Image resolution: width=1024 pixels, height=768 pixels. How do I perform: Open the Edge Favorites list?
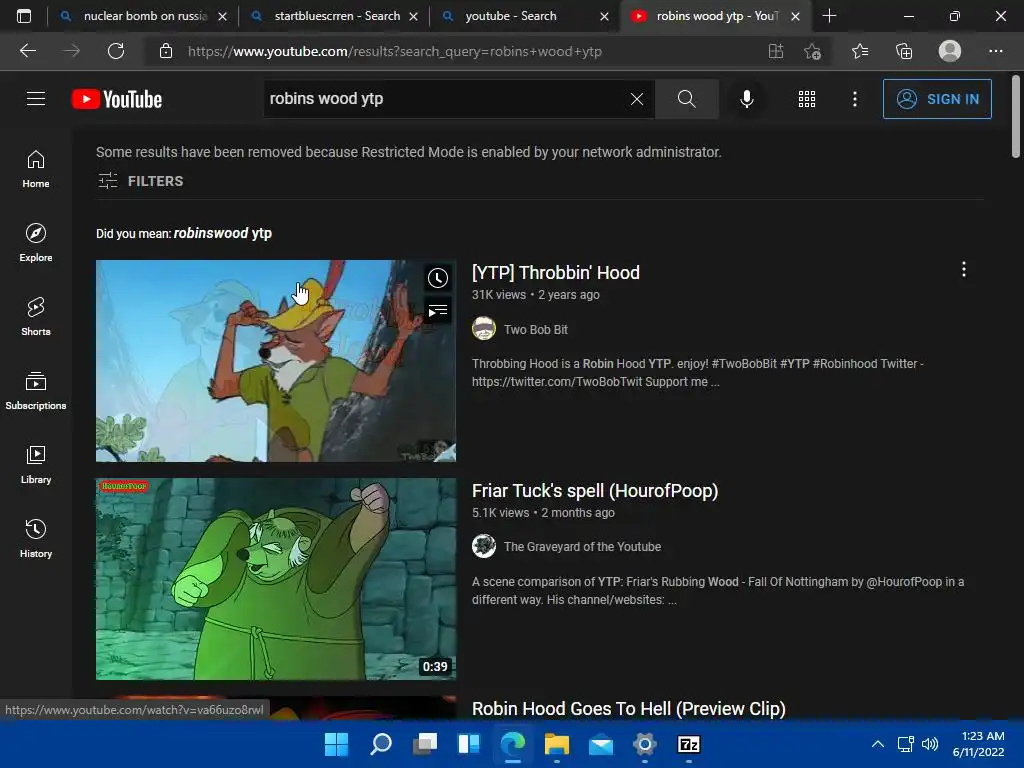click(x=860, y=51)
